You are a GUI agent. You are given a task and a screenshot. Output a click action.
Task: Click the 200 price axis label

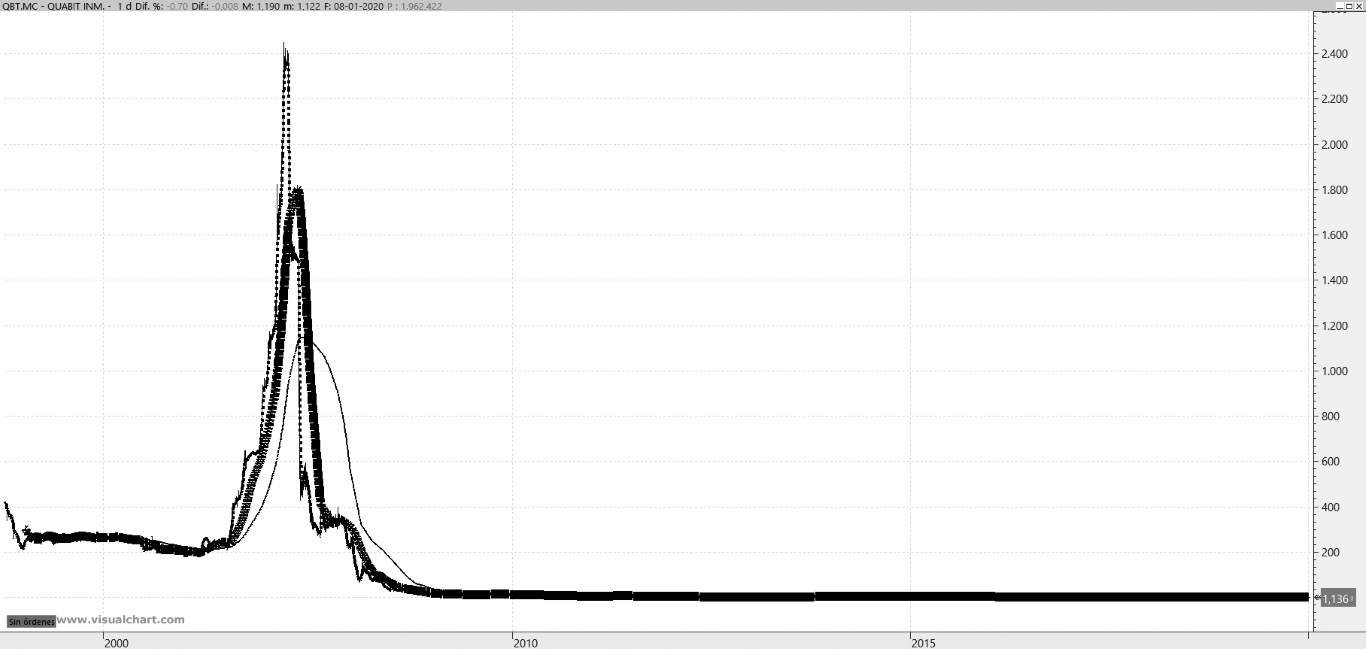click(x=1332, y=553)
